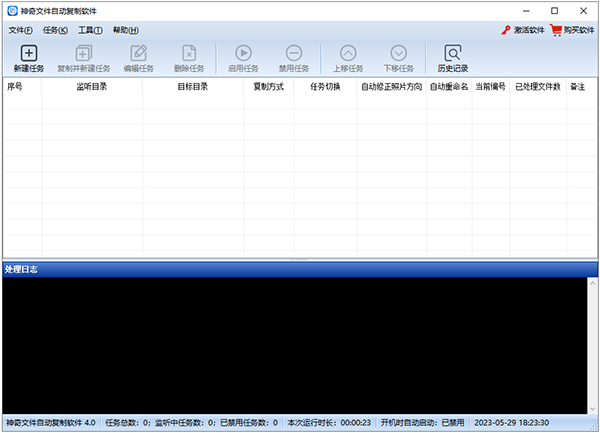Click the 编辑任务 (Edit Task) icon

(138, 53)
